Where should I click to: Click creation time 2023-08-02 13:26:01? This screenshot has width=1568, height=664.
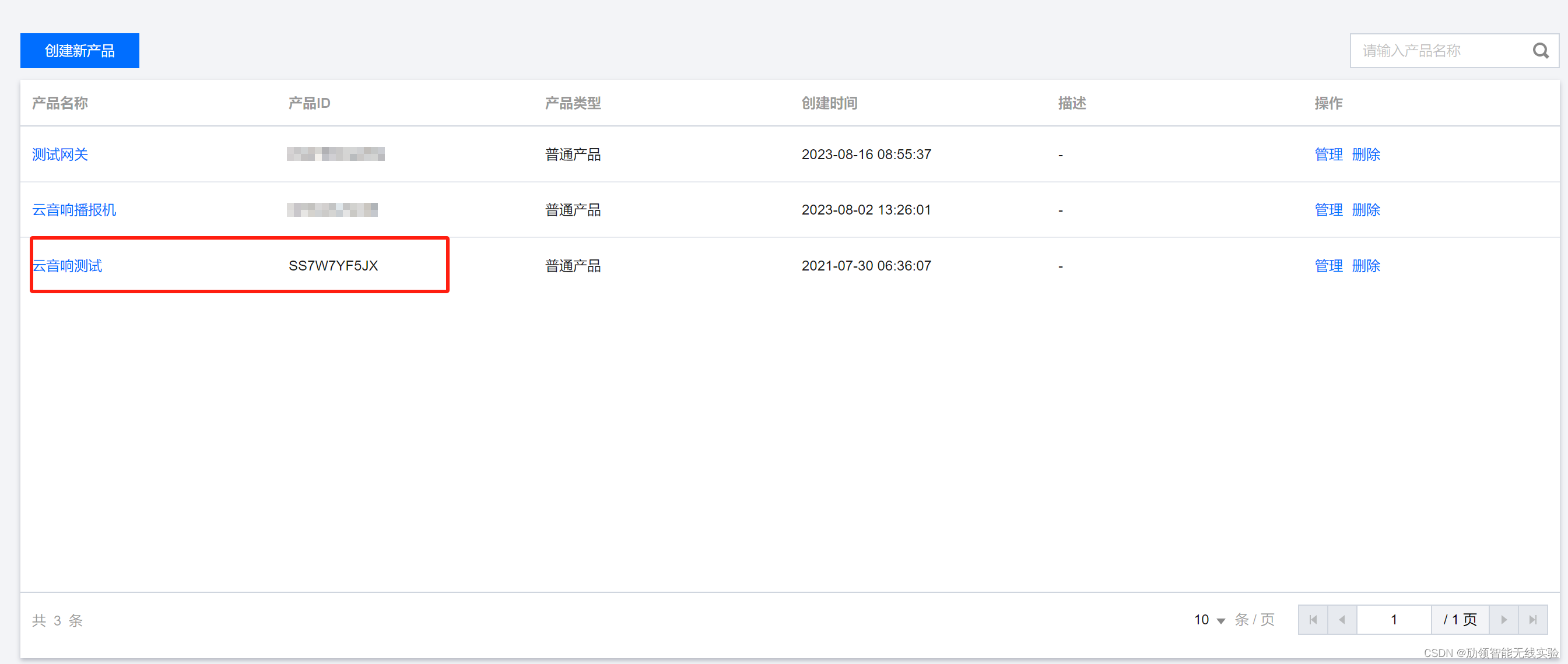click(x=866, y=210)
